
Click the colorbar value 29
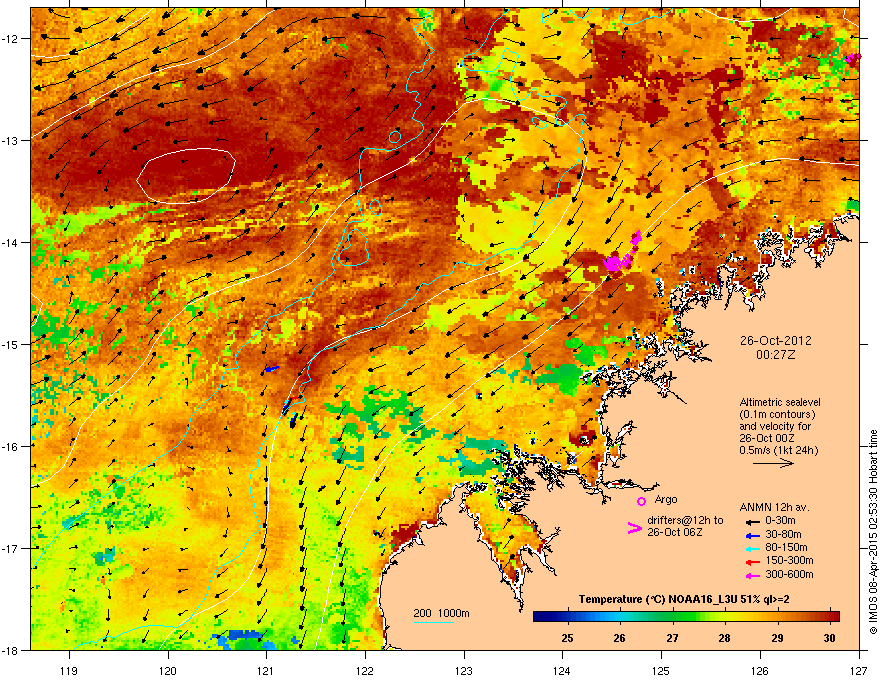tap(777, 638)
